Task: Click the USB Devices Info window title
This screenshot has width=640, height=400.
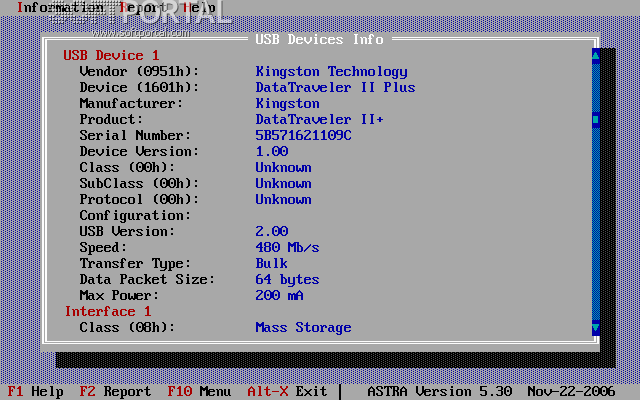Action: click(319, 40)
